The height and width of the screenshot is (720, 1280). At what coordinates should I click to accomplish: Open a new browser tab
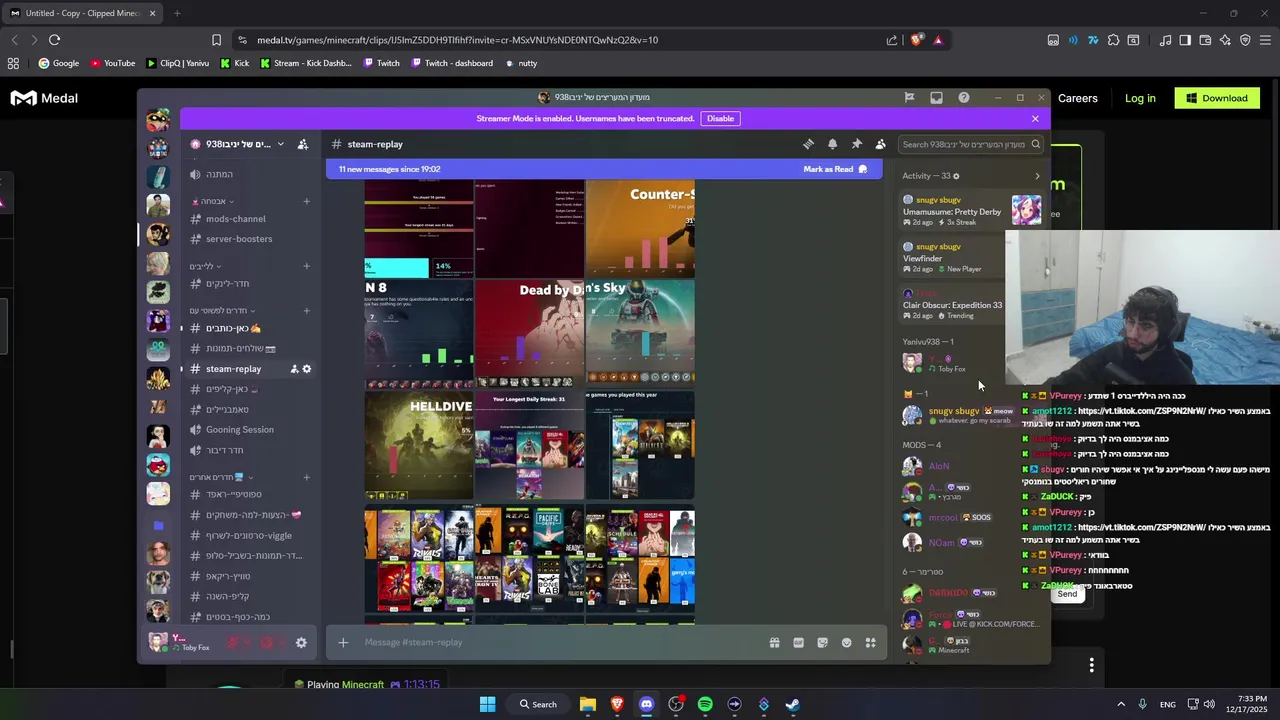[x=177, y=13]
